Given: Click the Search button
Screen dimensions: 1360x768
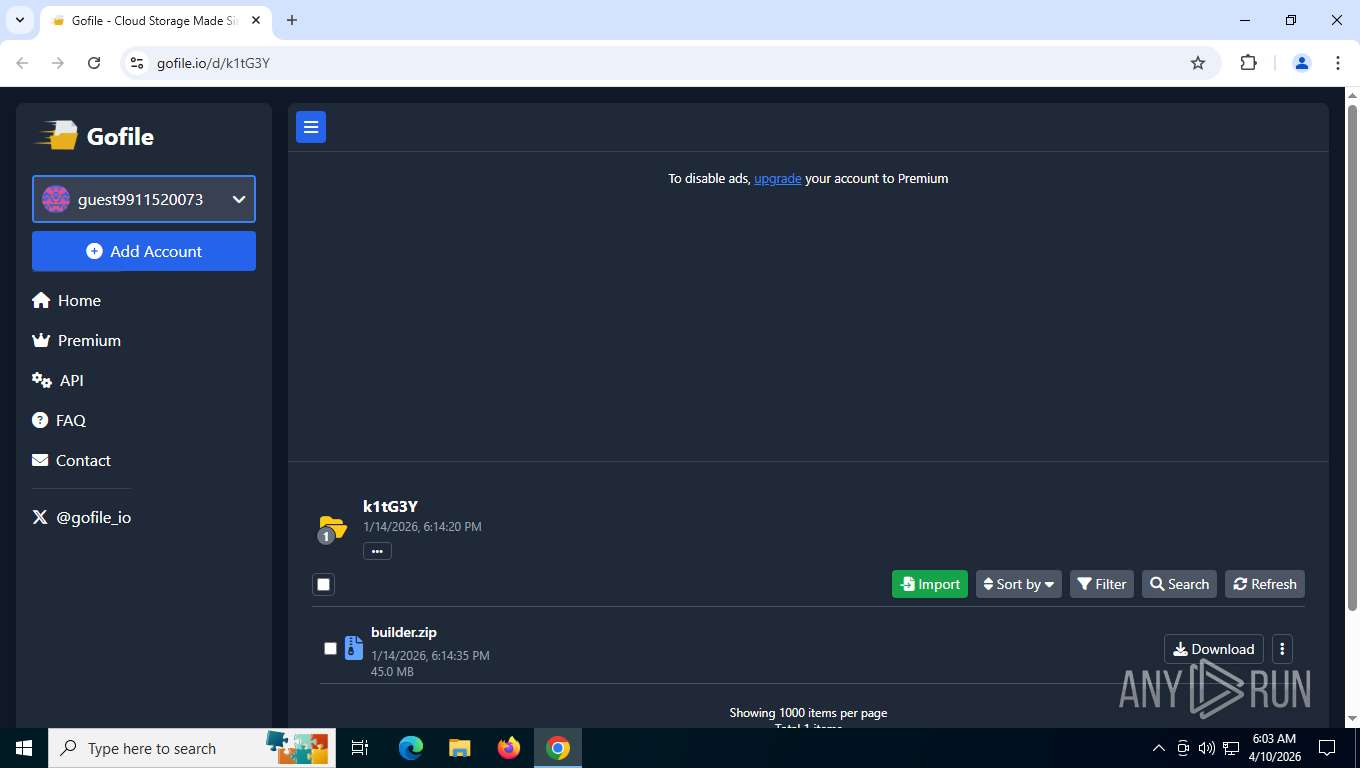Looking at the screenshot, I should tap(1179, 584).
